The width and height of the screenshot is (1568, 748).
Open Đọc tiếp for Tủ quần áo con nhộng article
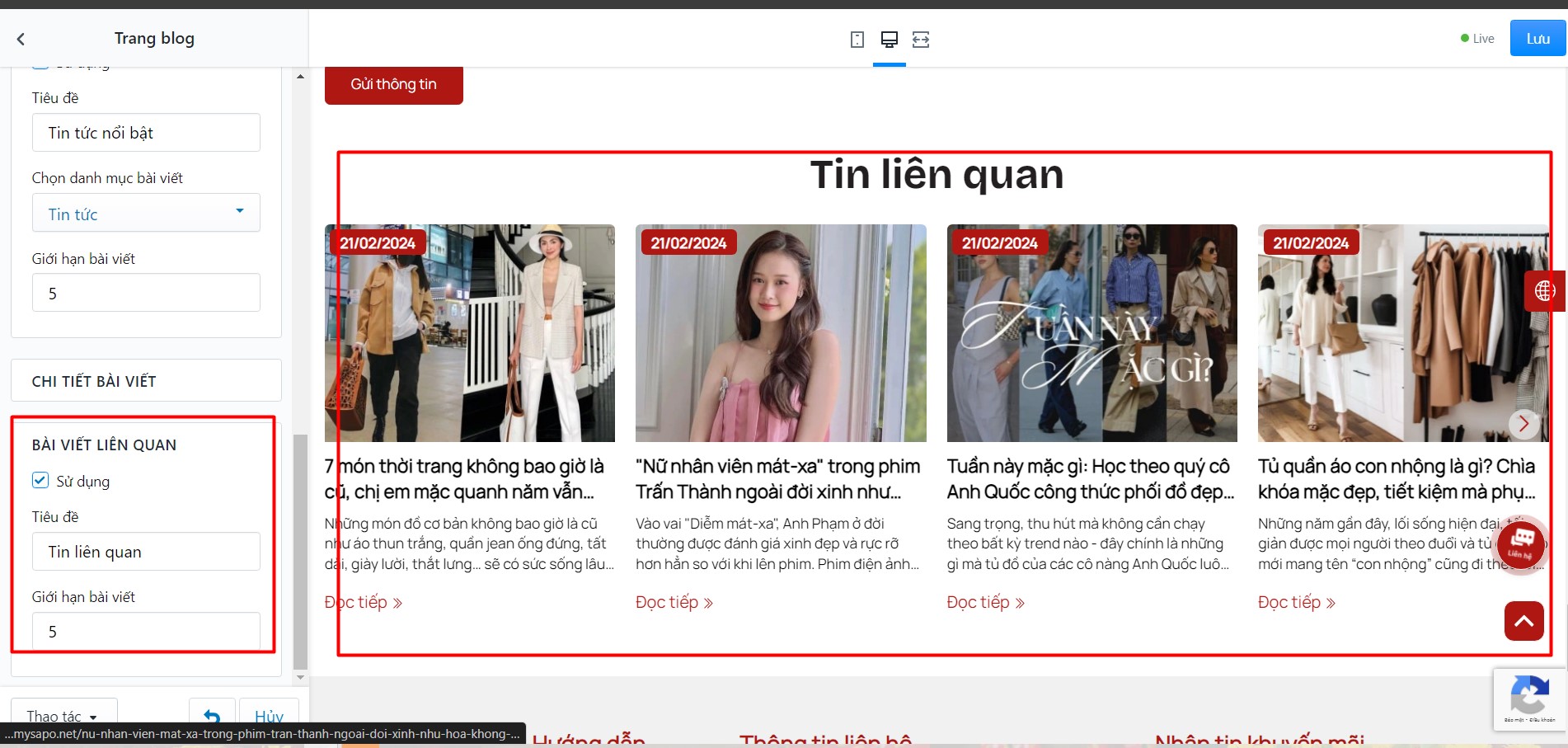click(1297, 603)
